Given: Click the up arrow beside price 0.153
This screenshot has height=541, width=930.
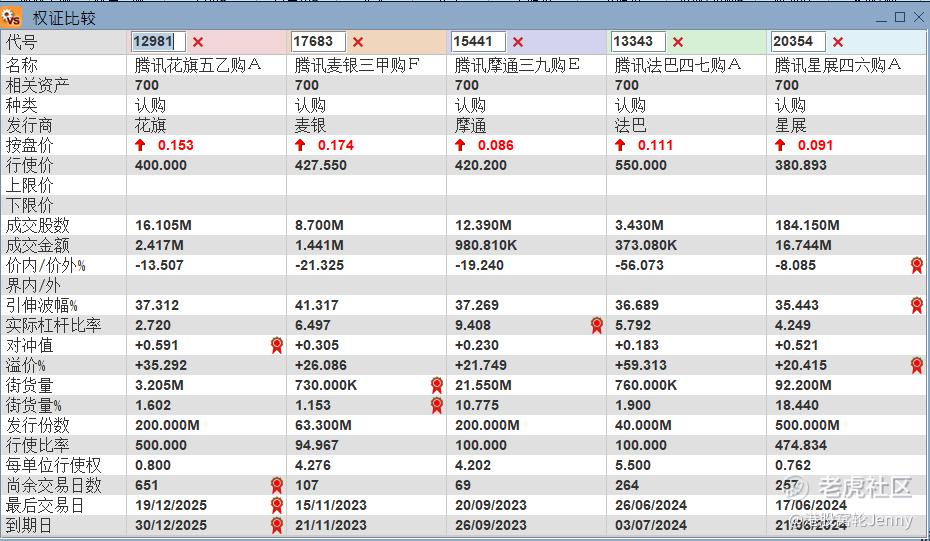Looking at the screenshot, I should (x=140, y=145).
